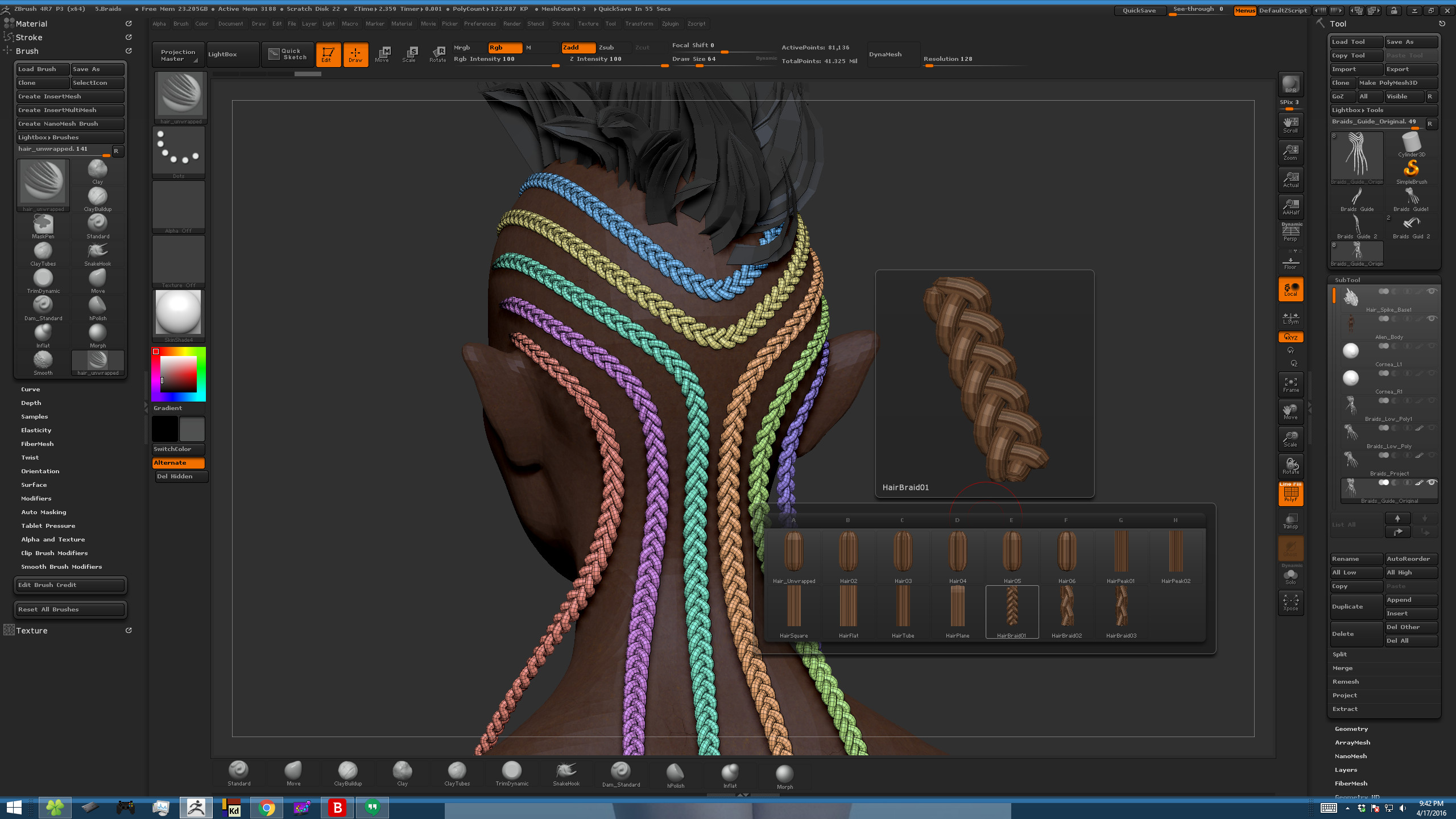Open the Zplugin menu
The width and height of the screenshot is (1456, 819).
point(670,24)
